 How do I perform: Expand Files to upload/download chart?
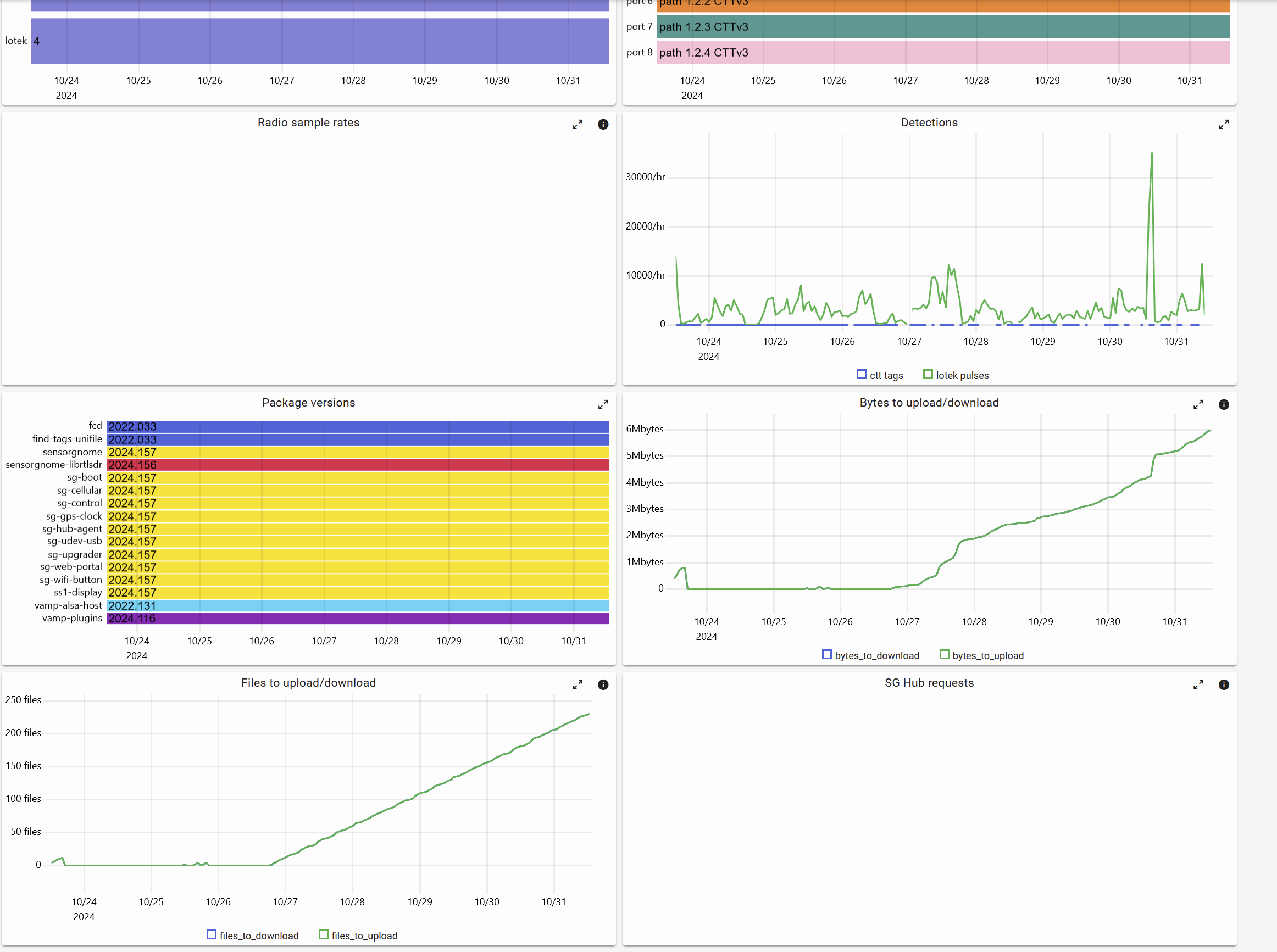coord(578,685)
